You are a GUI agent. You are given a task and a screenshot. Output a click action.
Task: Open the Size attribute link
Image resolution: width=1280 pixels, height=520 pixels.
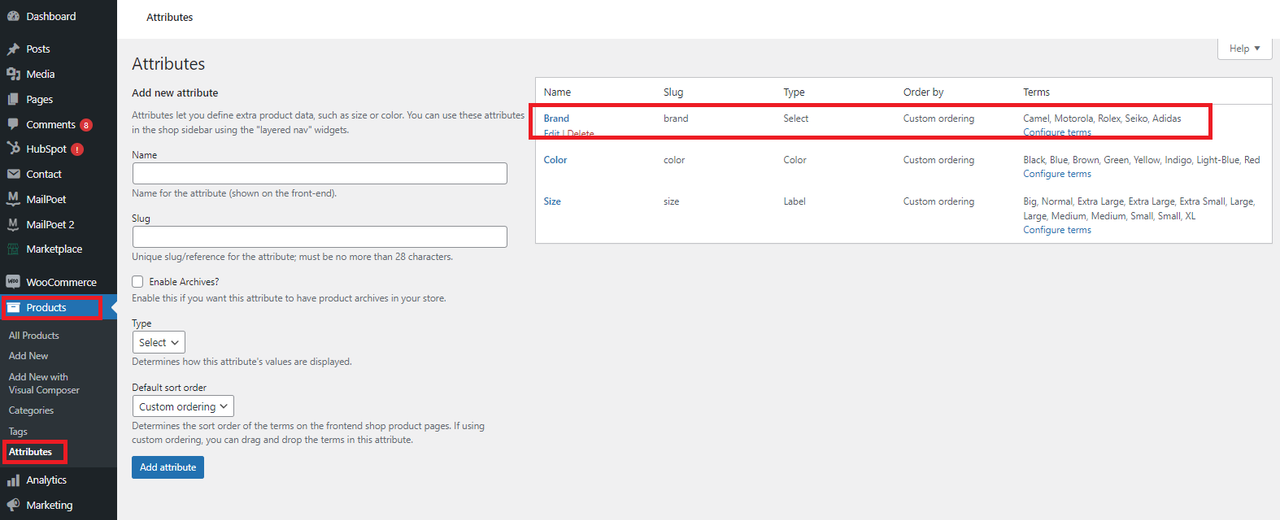552,201
